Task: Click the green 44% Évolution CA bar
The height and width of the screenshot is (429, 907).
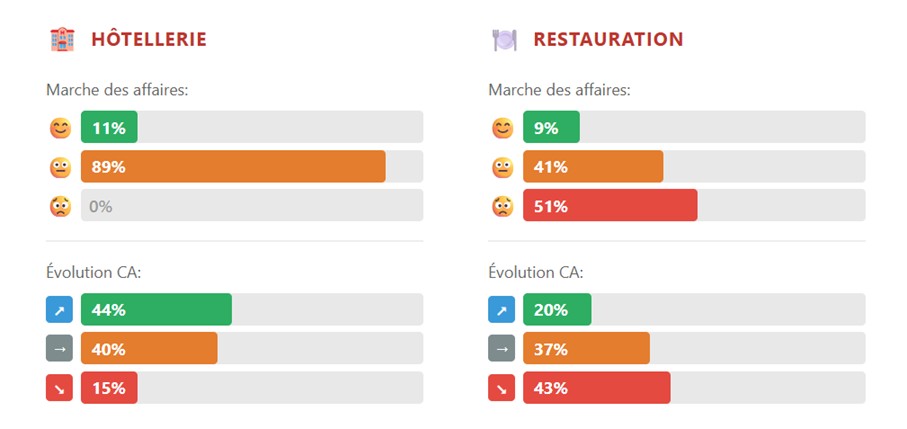Action: [x=156, y=310]
